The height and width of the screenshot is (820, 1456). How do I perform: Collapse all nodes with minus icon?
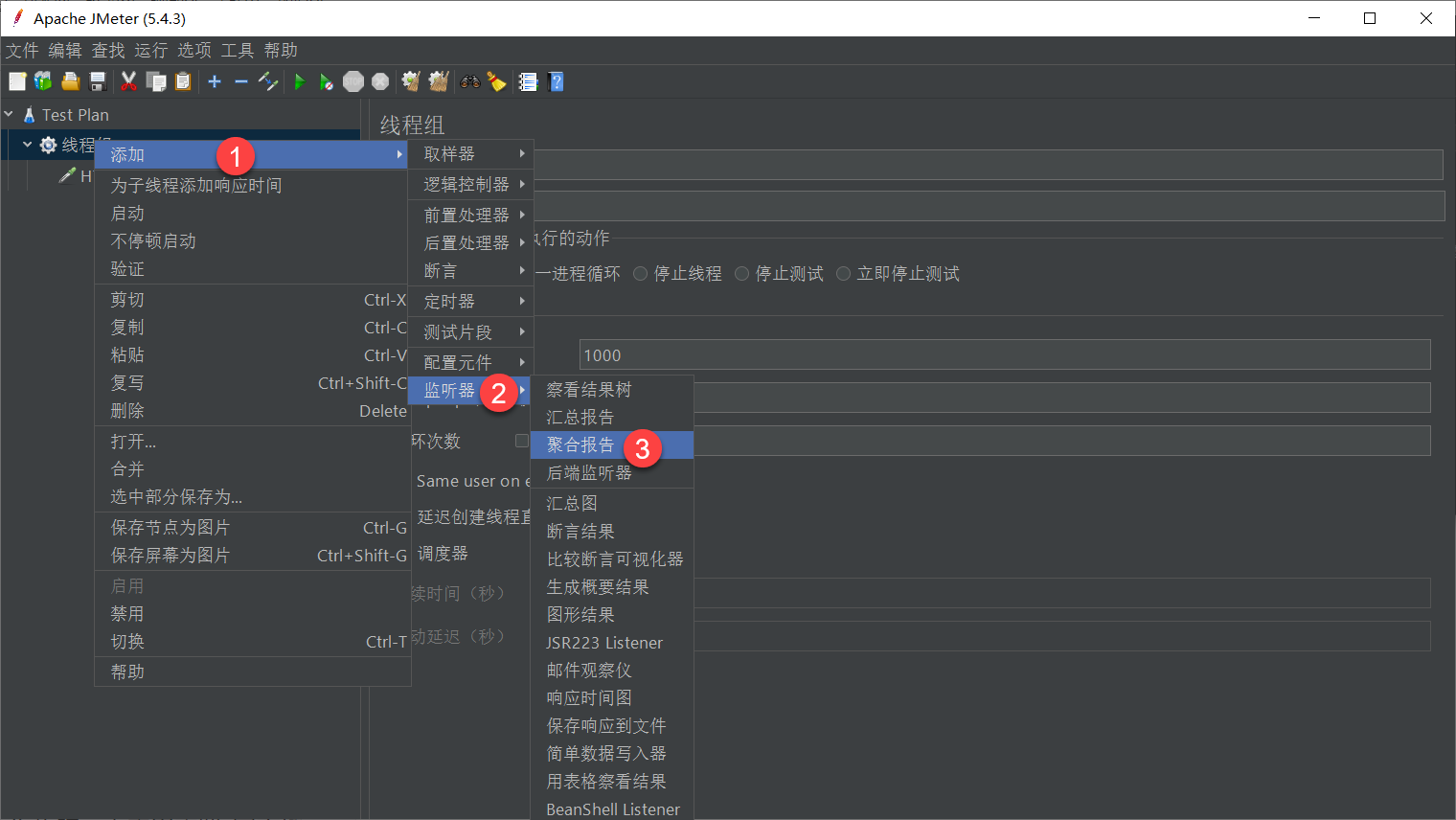pyautogui.click(x=241, y=81)
